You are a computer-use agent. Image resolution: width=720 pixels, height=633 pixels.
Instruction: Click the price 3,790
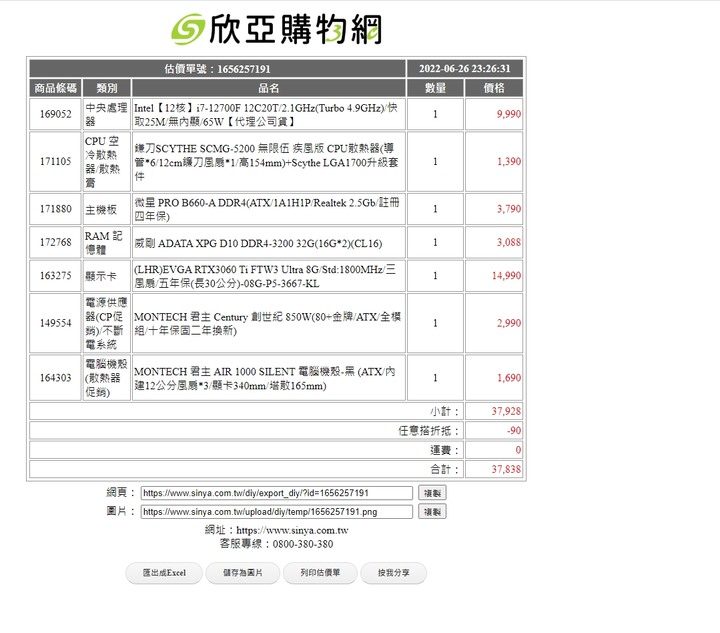click(x=508, y=209)
